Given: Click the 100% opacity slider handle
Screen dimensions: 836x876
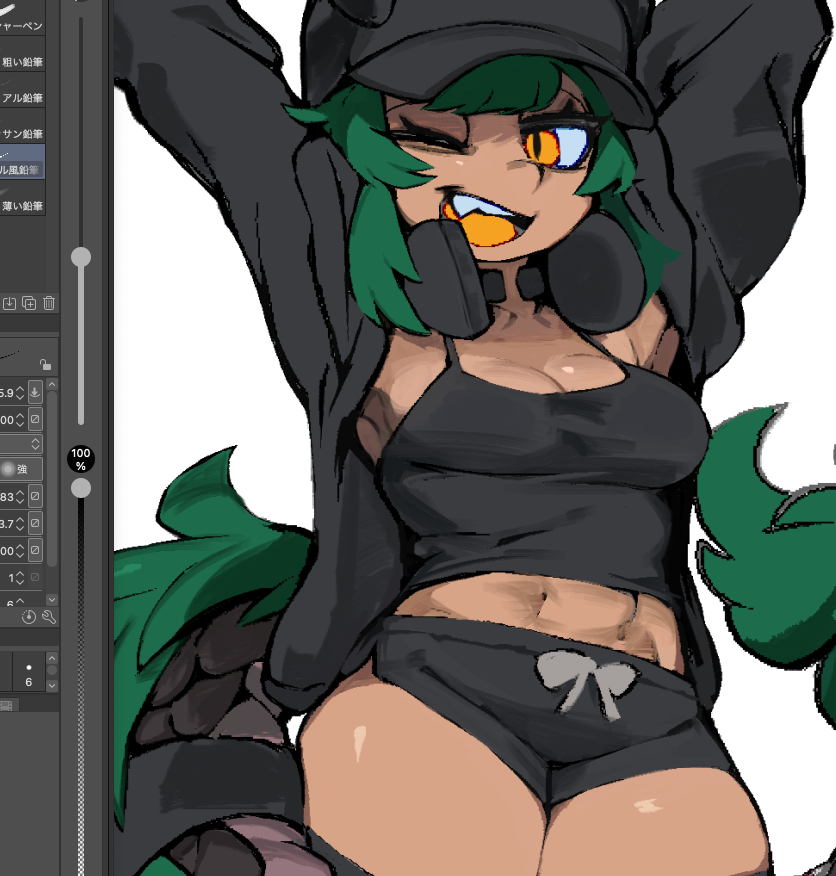Looking at the screenshot, I should pyautogui.click(x=81, y=488).
